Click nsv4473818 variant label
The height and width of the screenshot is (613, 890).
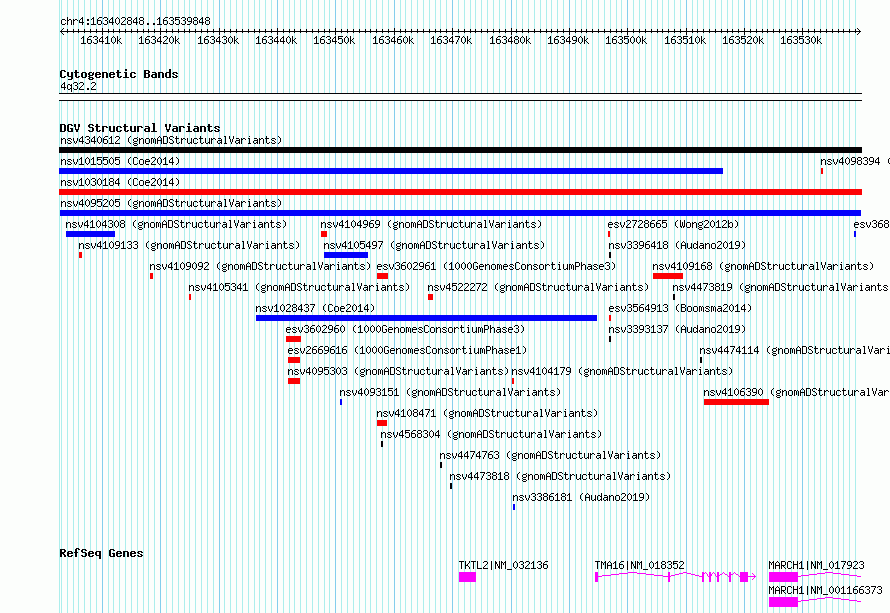560,476
